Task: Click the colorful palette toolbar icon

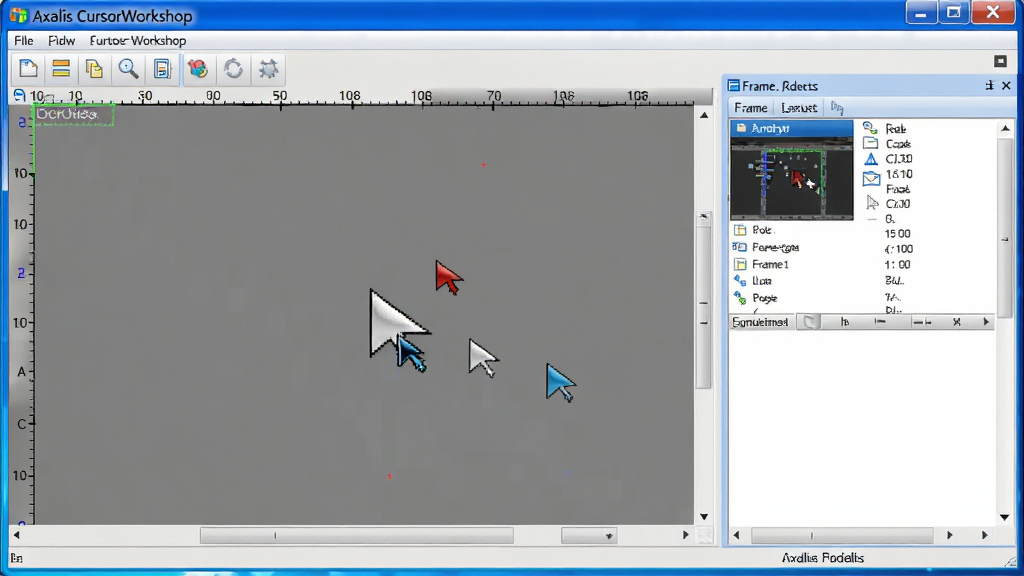Action: (198, 69)
